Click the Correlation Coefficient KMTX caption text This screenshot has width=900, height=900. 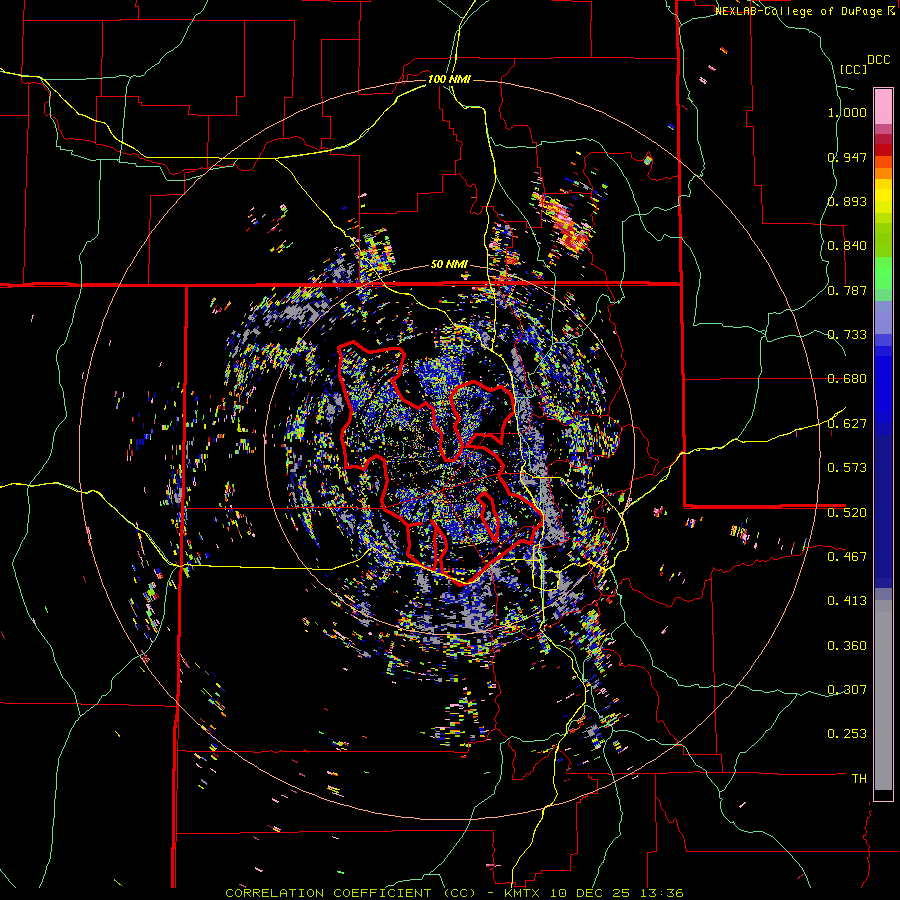click(x=454, y=893)
